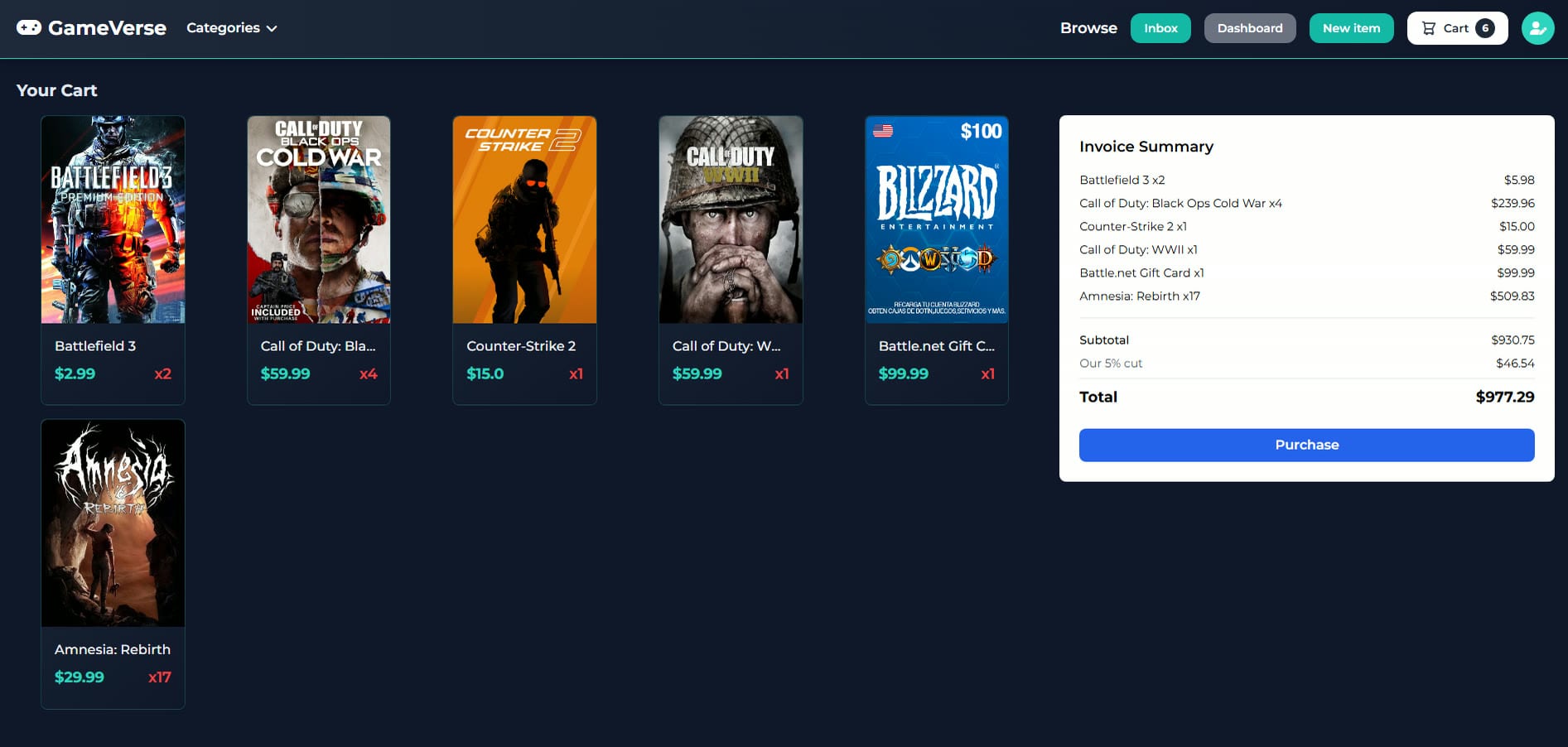Click invoice amount $239.96
The height and width of the screenshot is (747, 1568).
coord(1513,203)
